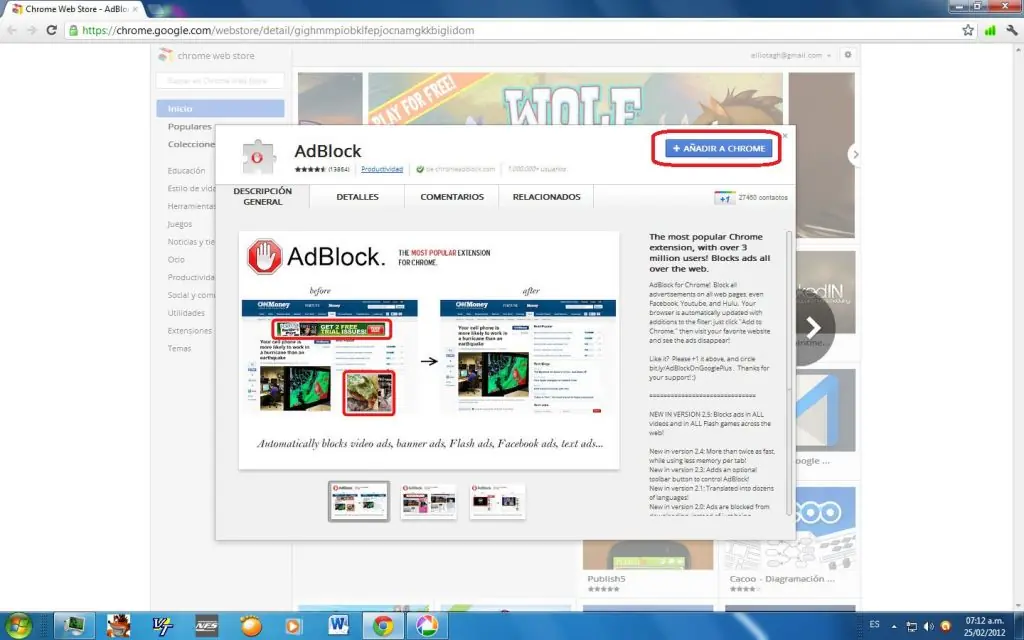Select the first screenshot thumbnail
Screen dimensions: 1024x640
coord(359,501)
